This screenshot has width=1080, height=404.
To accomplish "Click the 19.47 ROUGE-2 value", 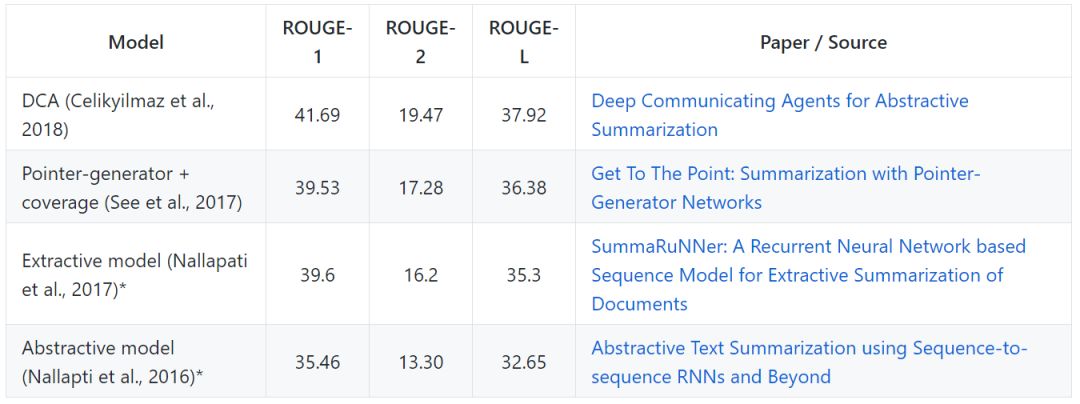I will coord(421,115).
